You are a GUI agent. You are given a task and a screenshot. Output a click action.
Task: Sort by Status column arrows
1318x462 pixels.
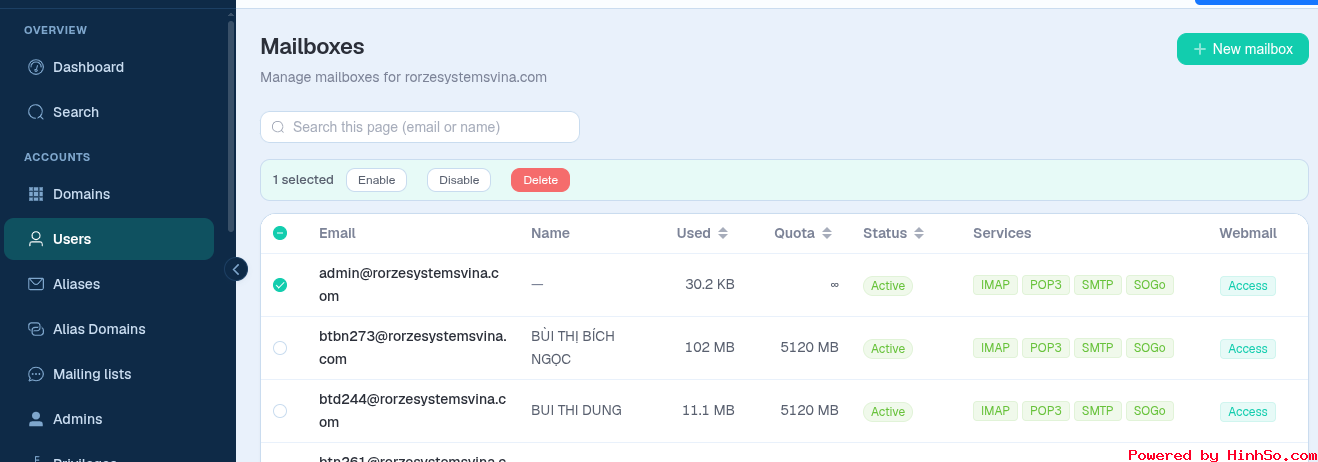918,233
